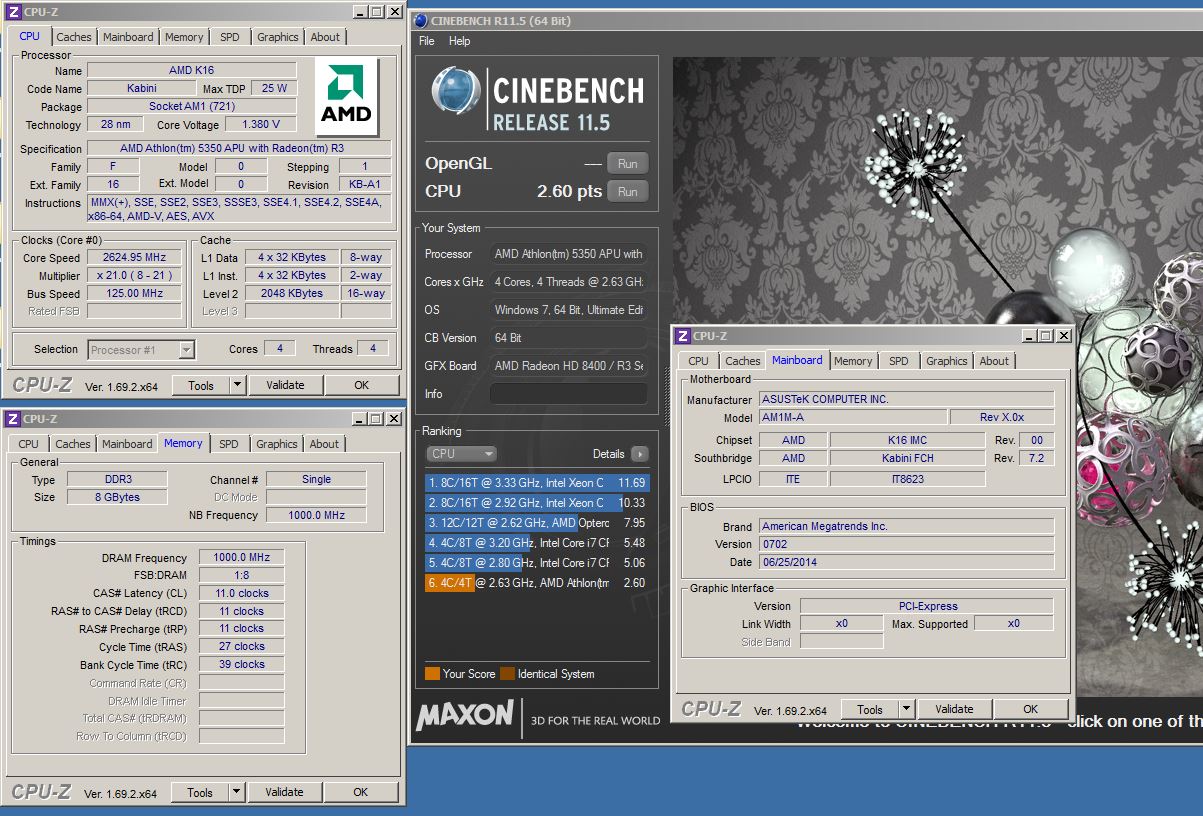Screen dimensions: 1203x816
Task: Click the Cinebench sphere logo in side panel
Action: 456,93
